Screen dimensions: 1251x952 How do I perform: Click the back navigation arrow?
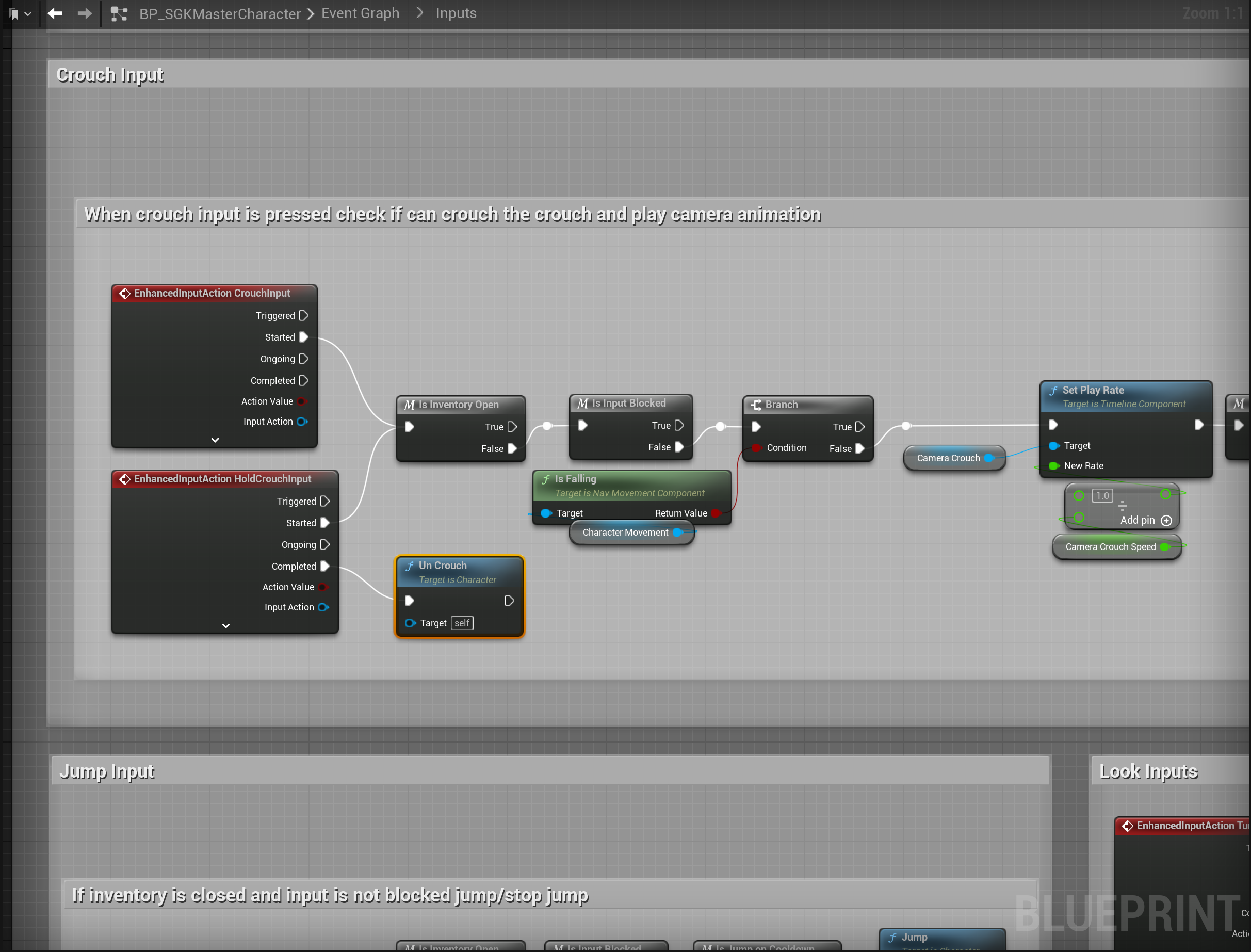click(x=55, y=13)
